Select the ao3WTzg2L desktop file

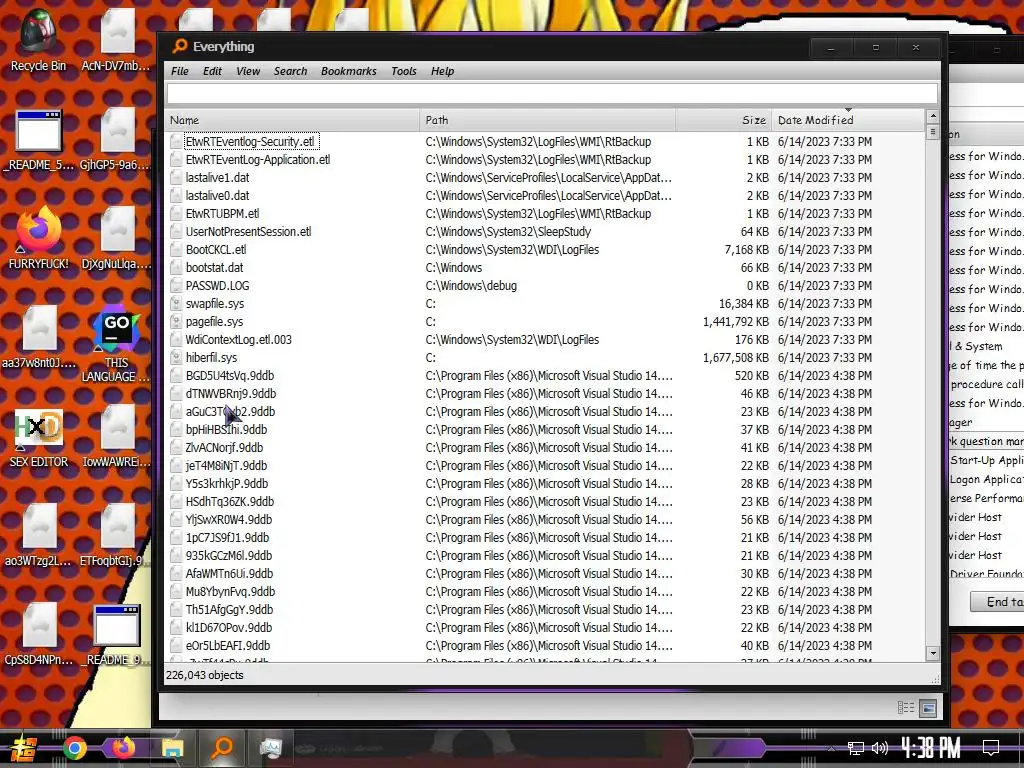39,536
